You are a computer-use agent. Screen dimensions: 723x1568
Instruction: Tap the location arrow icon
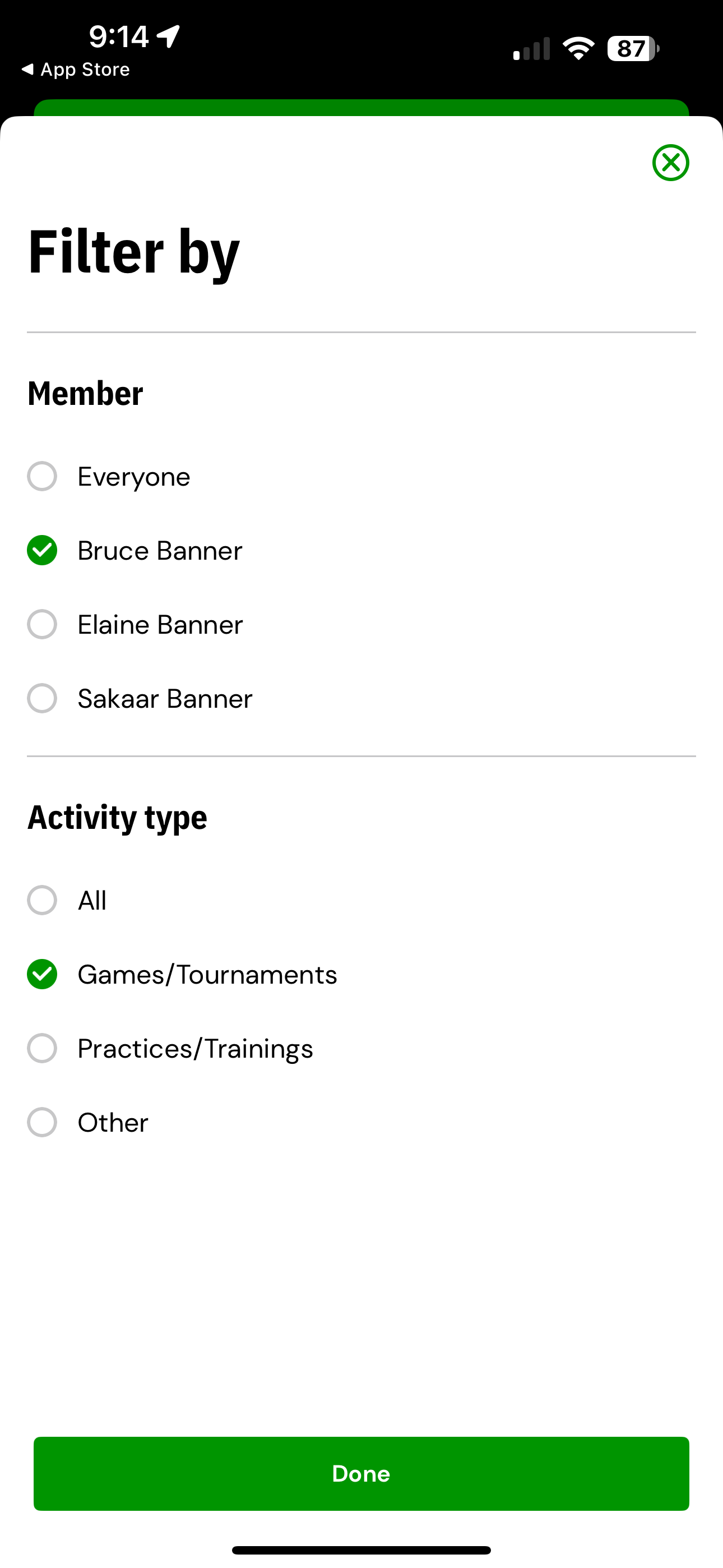169,36
